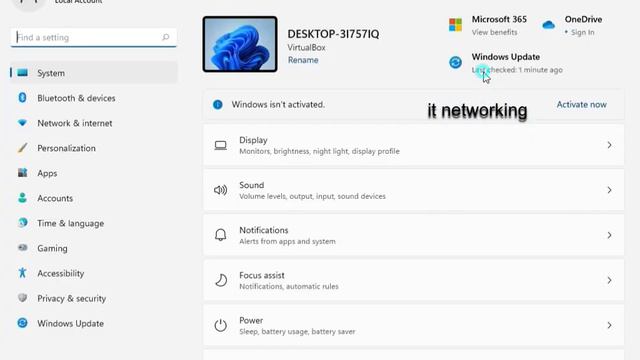The image size is (640, 360).
Task: Open Windows Update last checked status
Action: (517, 70)
